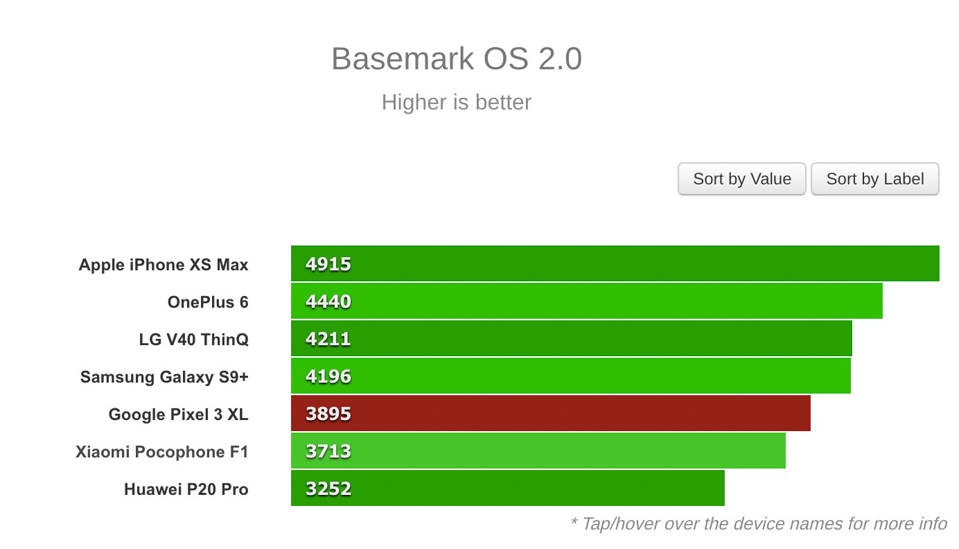Tap the Xiaomi Pocophone F1 label
The image size is (959, 549).
[162, 452]
